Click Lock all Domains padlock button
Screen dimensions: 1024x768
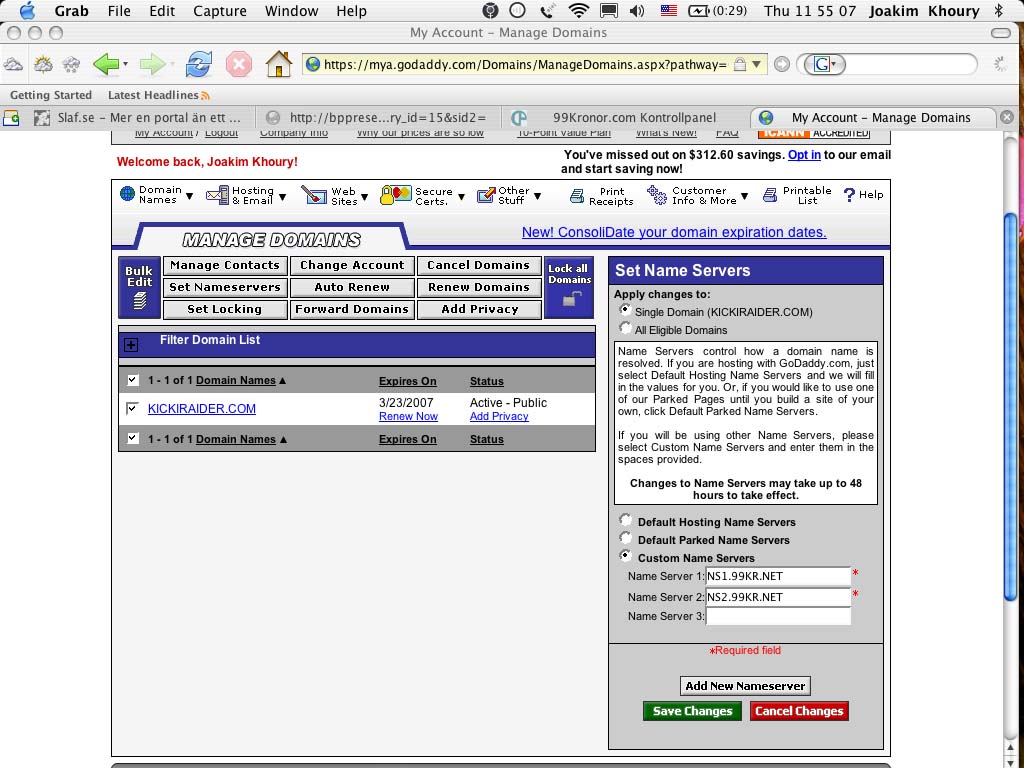coord(569,287)
